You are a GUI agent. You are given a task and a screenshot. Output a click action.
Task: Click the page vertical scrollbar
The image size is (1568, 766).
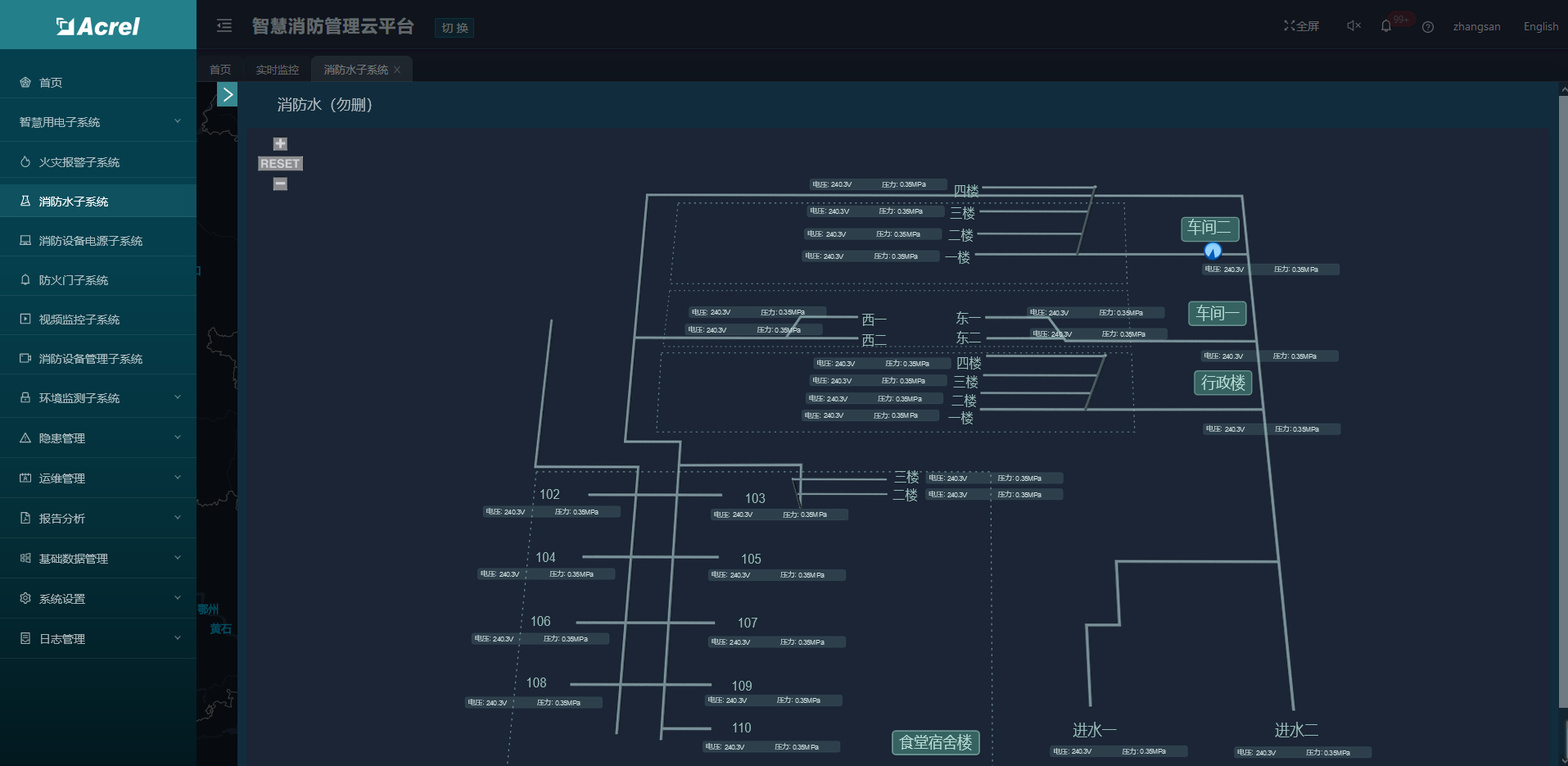click(1563, 401)
